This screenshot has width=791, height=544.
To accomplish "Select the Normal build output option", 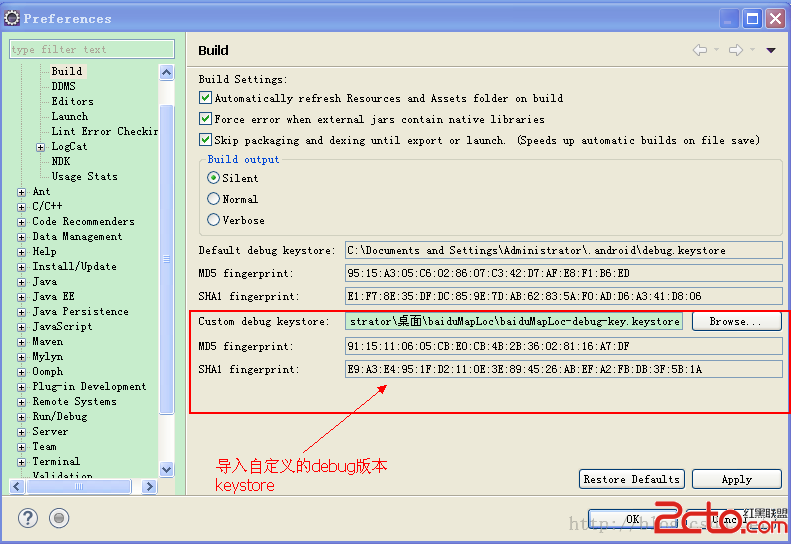I will 213,198.
